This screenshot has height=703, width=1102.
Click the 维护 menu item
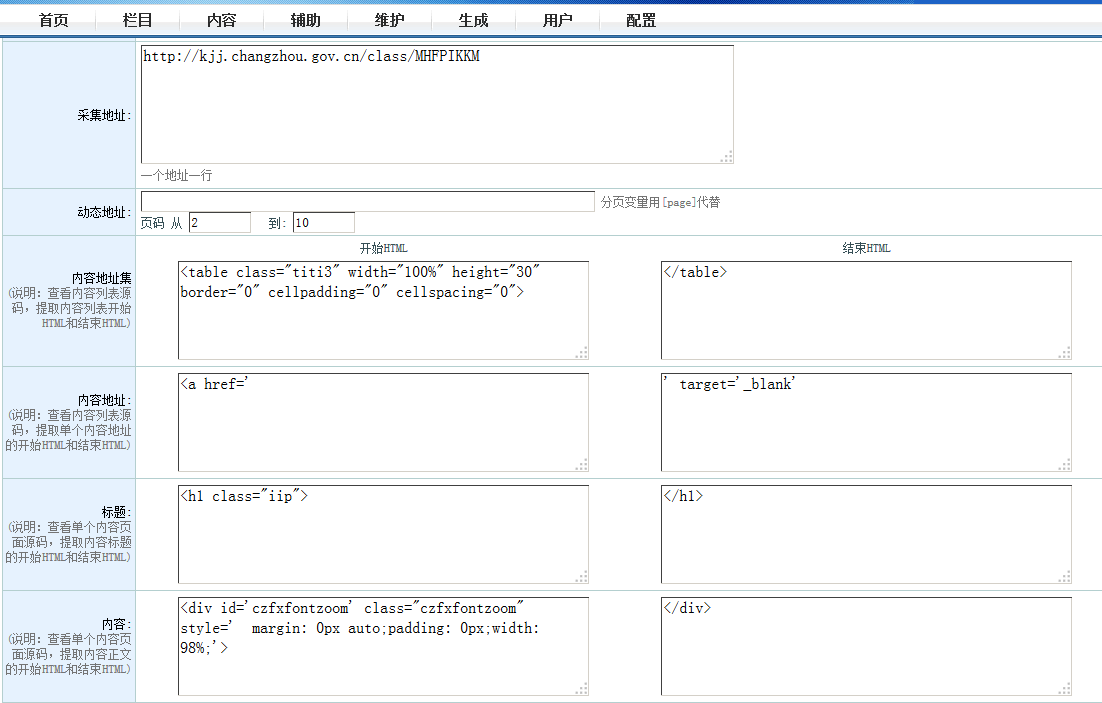tap(389, 20)
